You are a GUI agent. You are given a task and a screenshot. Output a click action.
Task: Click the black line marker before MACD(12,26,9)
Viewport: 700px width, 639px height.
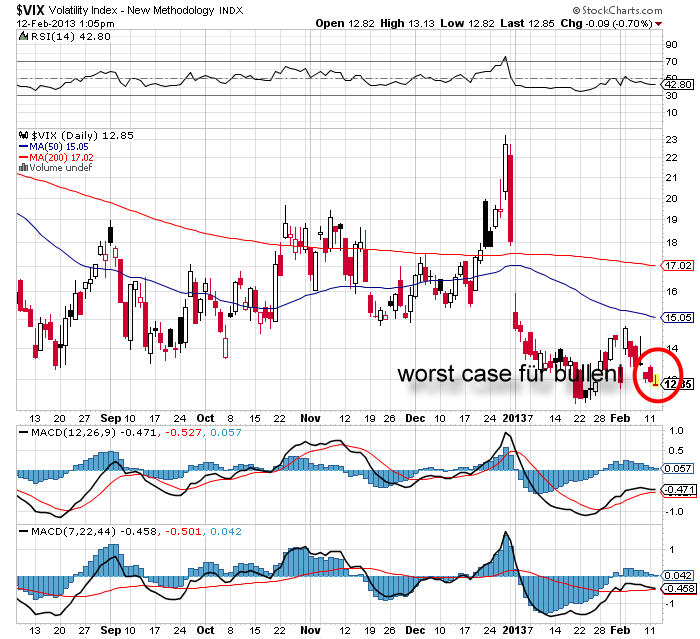tap(23, 432)
